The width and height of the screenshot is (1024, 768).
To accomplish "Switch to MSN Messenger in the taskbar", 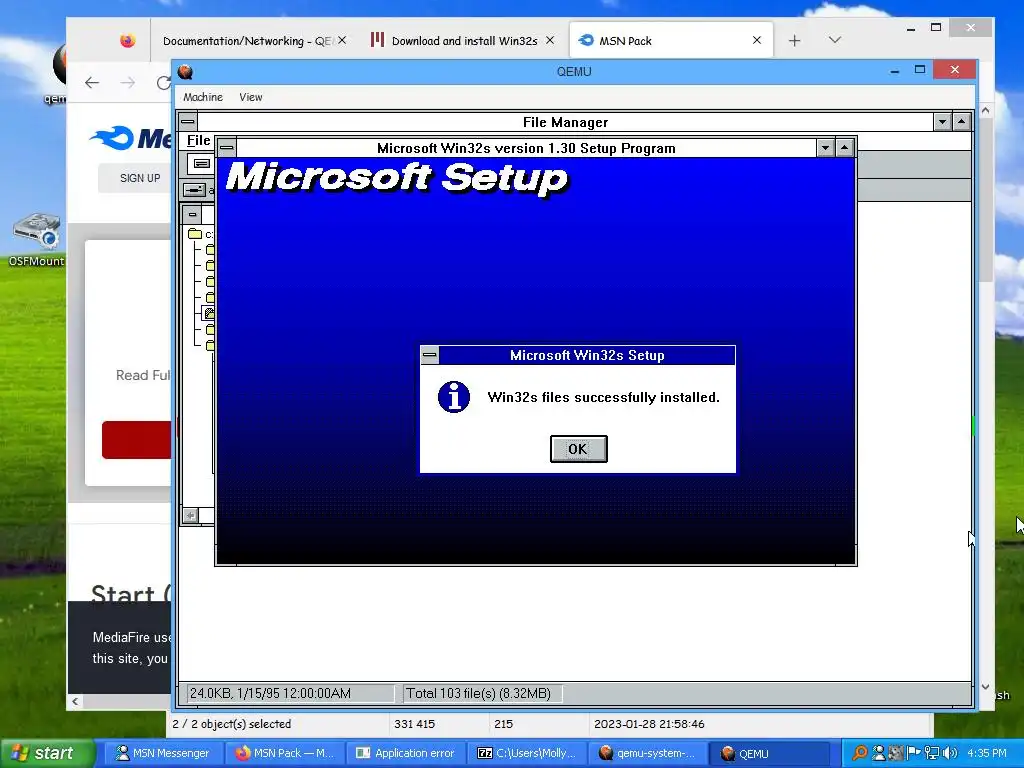I will tap(162, 753).
